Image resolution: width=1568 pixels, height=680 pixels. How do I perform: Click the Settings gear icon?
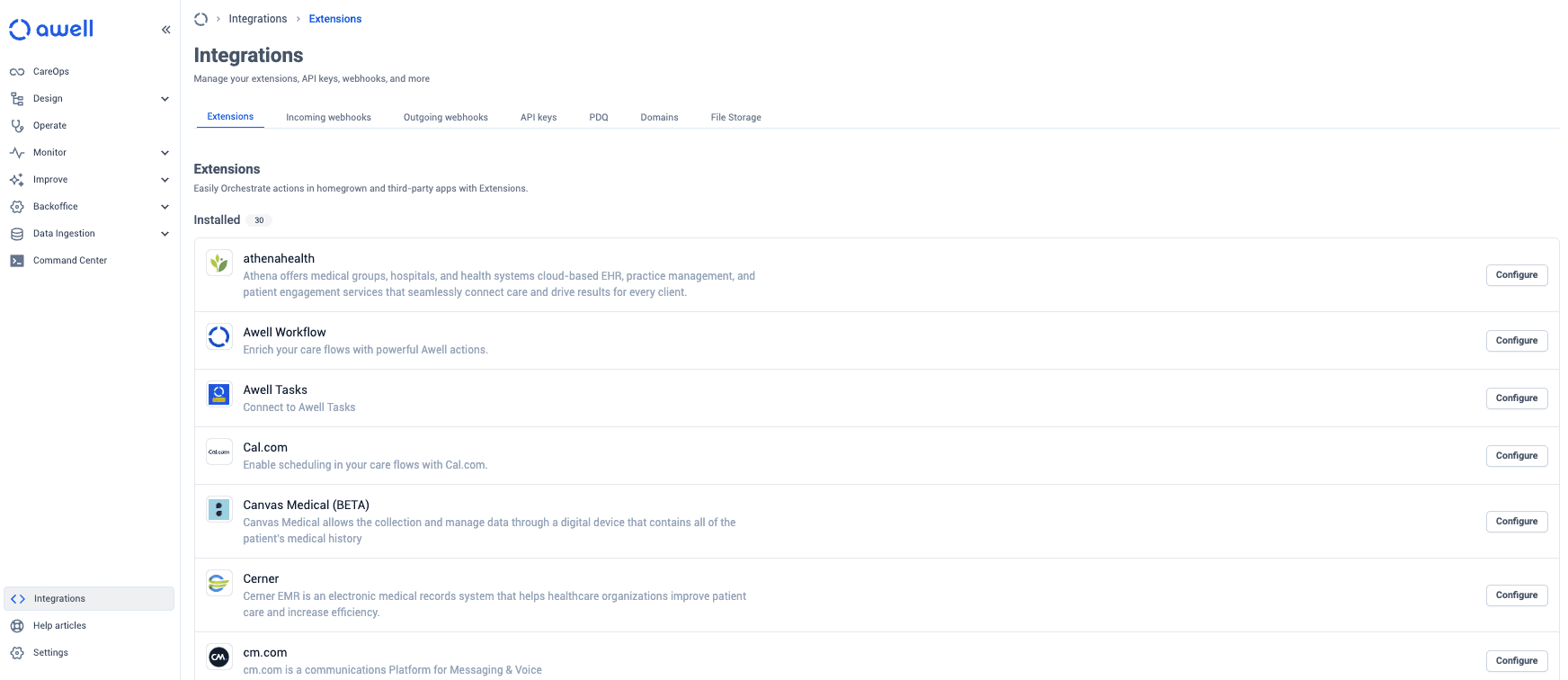pyautogui.click(x=17, y=653)
